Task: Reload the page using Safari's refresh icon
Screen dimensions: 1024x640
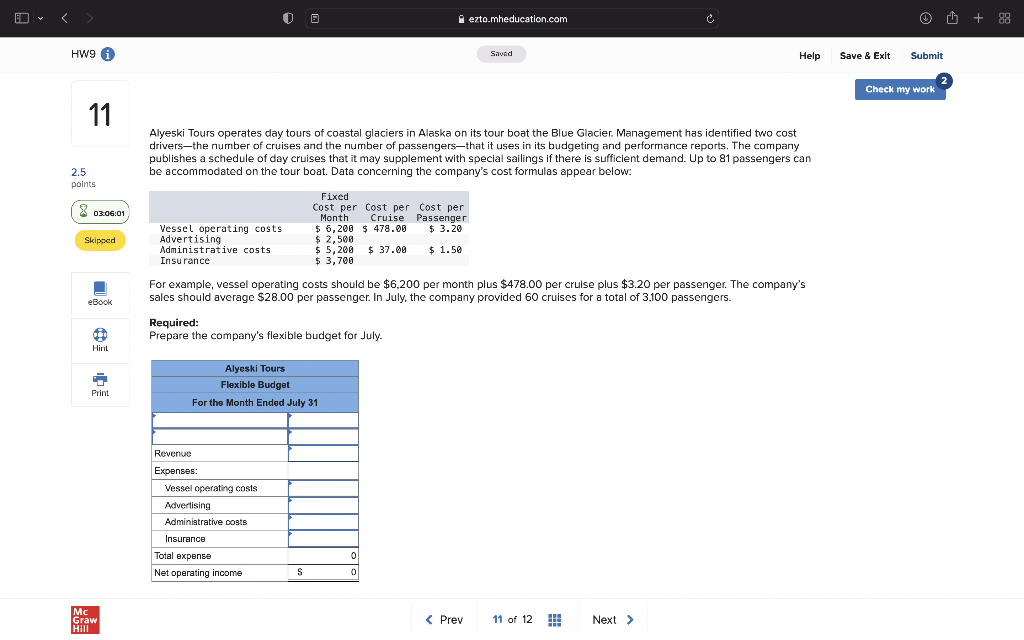Action: tap(710, 18)
